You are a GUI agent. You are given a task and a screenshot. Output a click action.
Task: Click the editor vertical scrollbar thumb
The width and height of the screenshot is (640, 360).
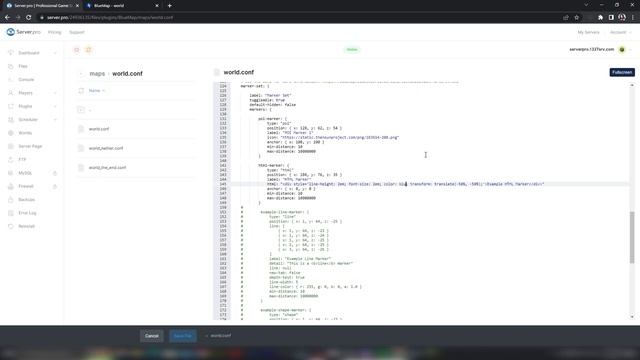(632, 237)
